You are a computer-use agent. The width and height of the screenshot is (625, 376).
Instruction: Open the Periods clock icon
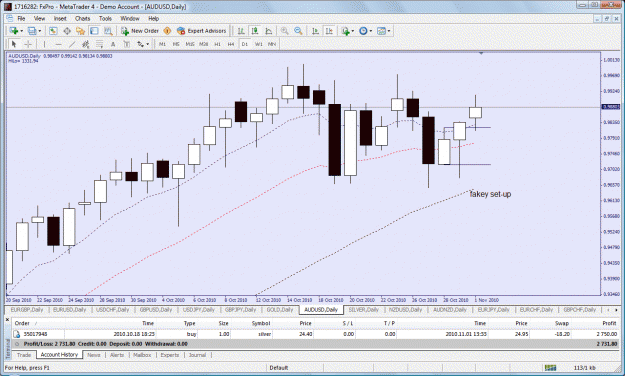click(x=363, y=31)
